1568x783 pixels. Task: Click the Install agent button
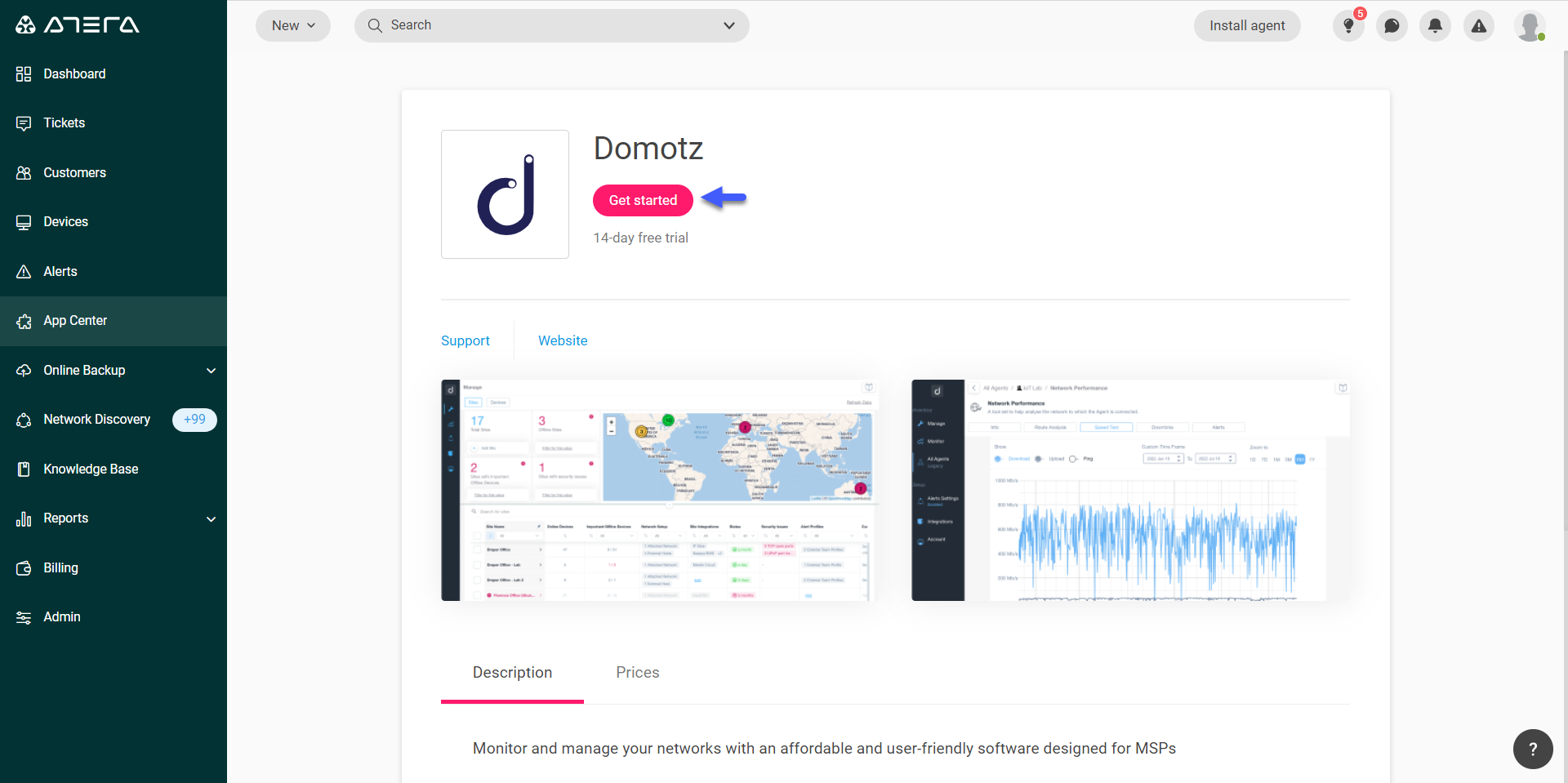(x=1247, y=25)
